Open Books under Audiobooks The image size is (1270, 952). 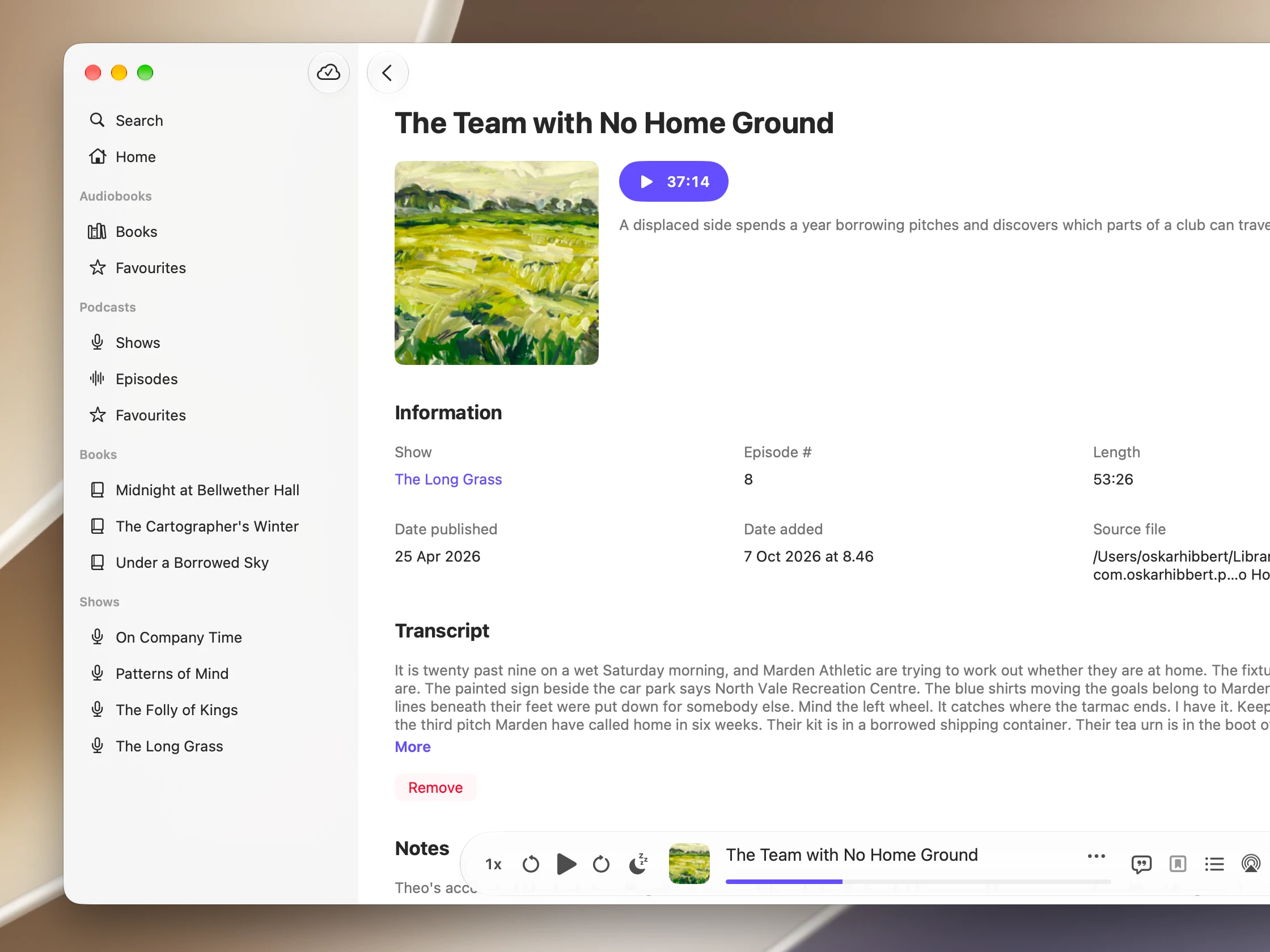pos(211,231)
